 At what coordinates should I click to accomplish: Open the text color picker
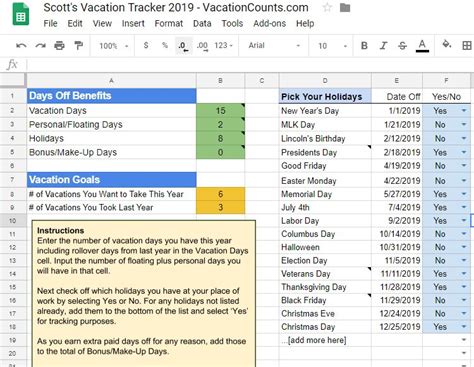coord(422,46)
